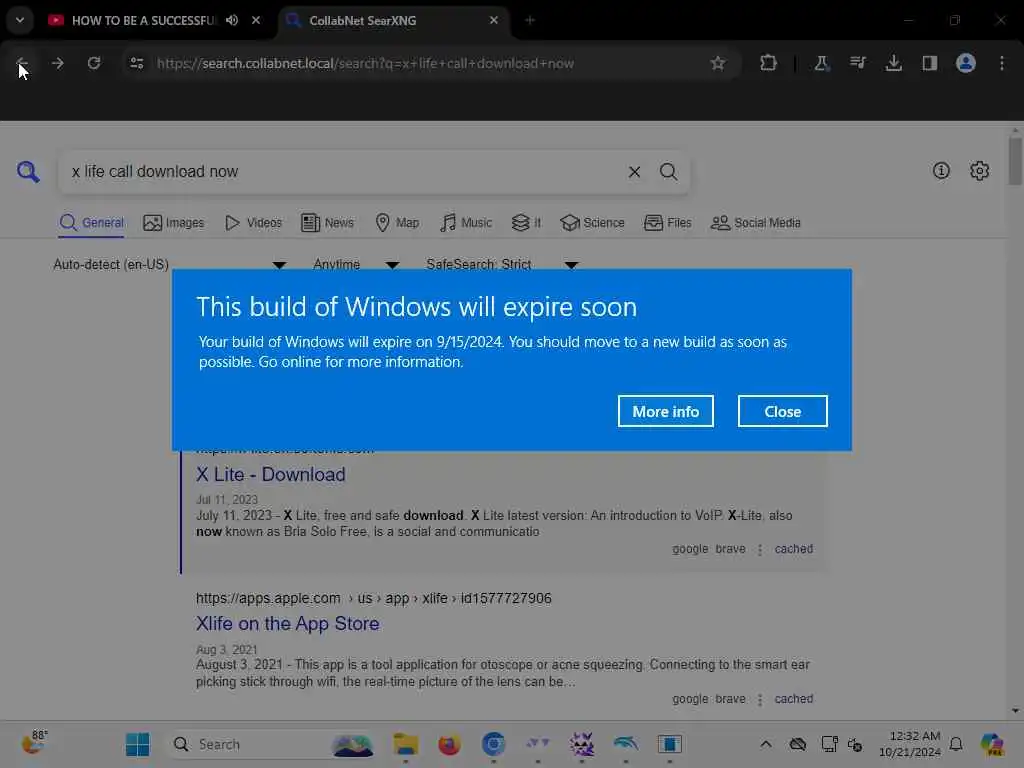Switch to Science search category
This screenshot has width=1024, height=768.
click(592, 223)
